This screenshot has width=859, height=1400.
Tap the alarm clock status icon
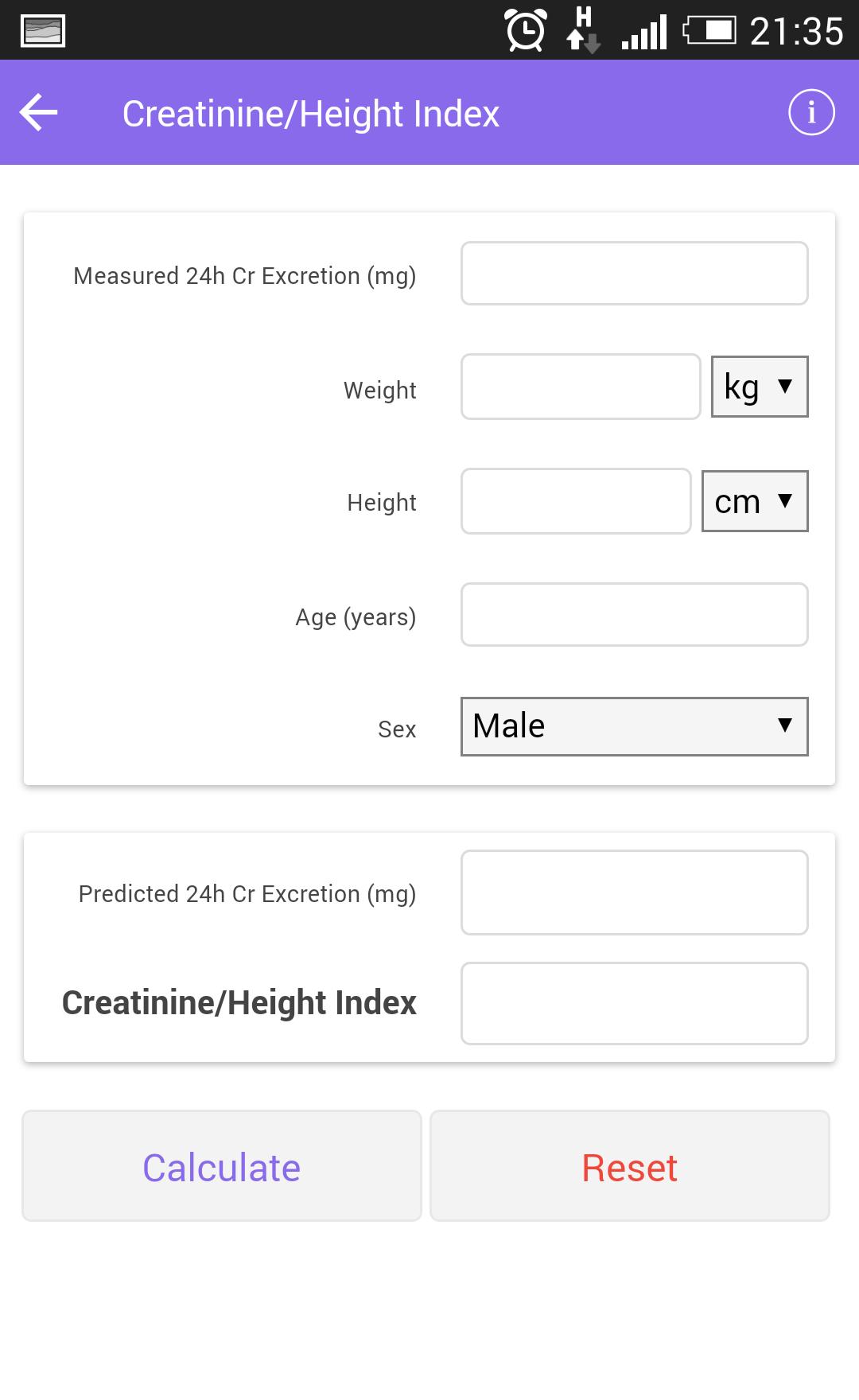(x=526, y=31)
